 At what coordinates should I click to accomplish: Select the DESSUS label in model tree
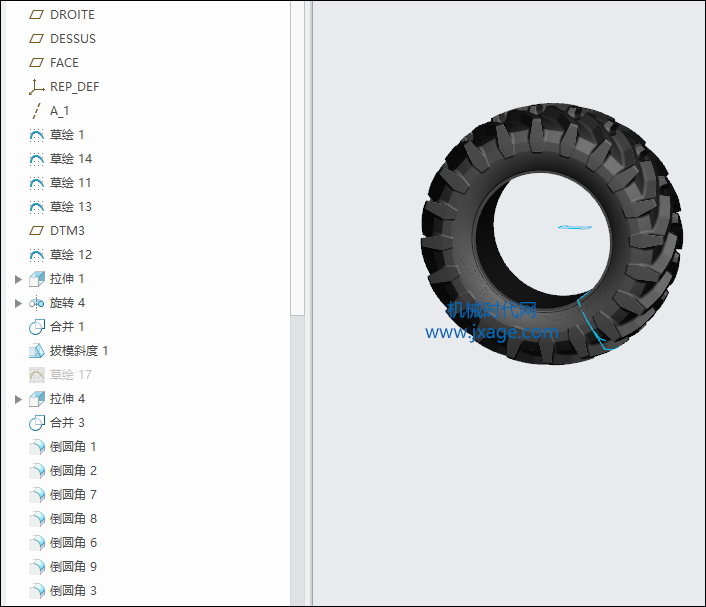coord(72,39)
